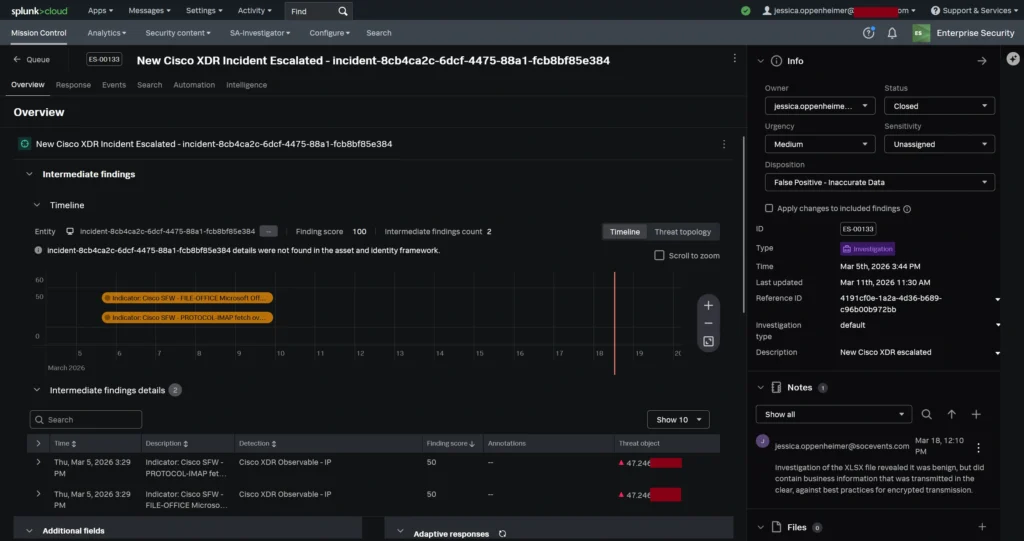Enable the Scroll to zoom checkbox
Viewport: 1024px width, 541px height.
pos(659,255)
